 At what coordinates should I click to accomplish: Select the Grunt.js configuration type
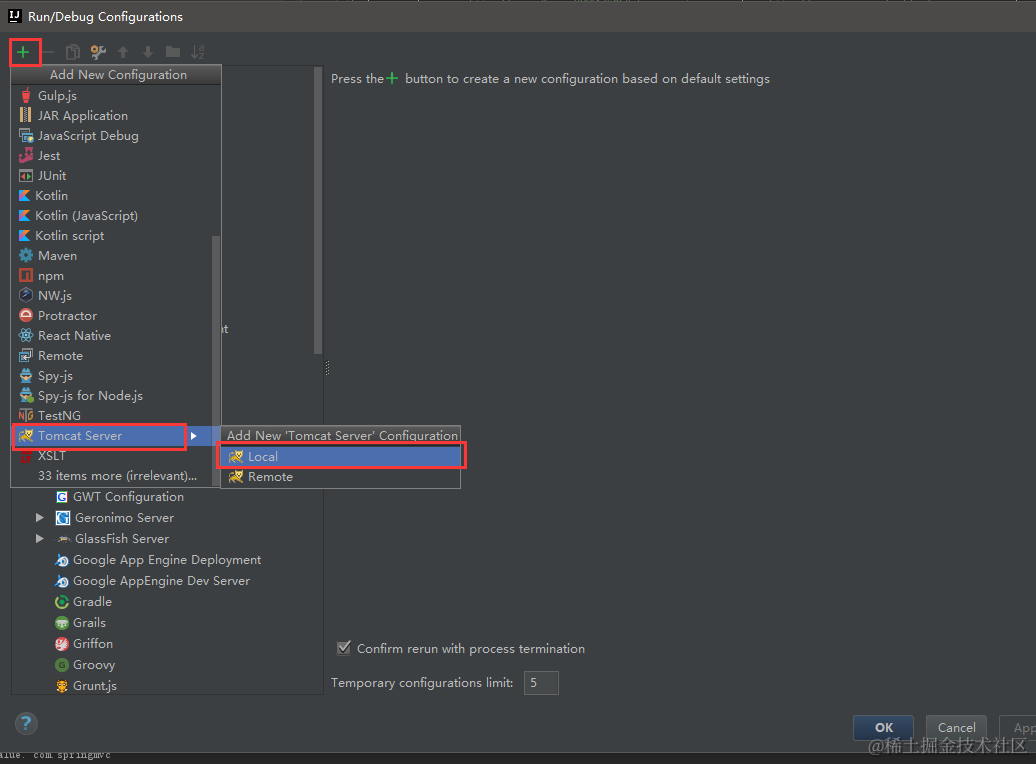coord(96,685)
